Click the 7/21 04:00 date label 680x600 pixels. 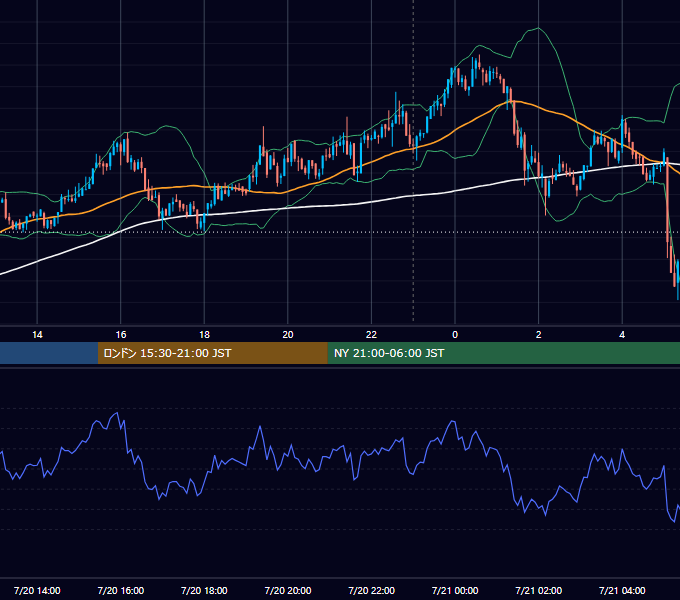point(622,590)
